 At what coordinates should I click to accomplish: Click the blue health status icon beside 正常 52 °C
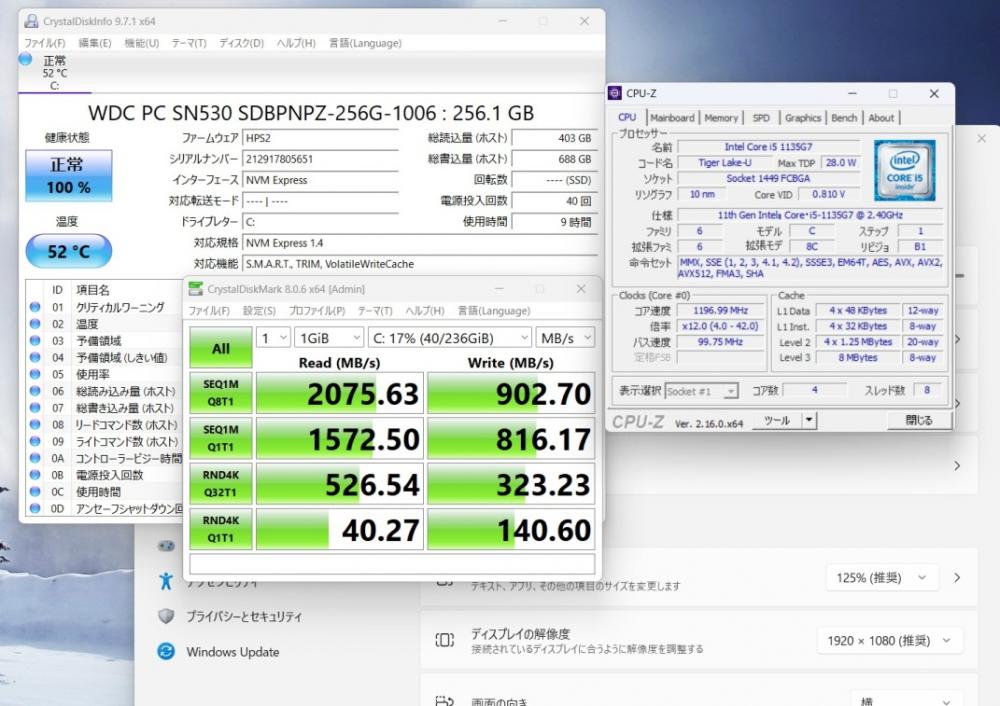click(25, 61)
